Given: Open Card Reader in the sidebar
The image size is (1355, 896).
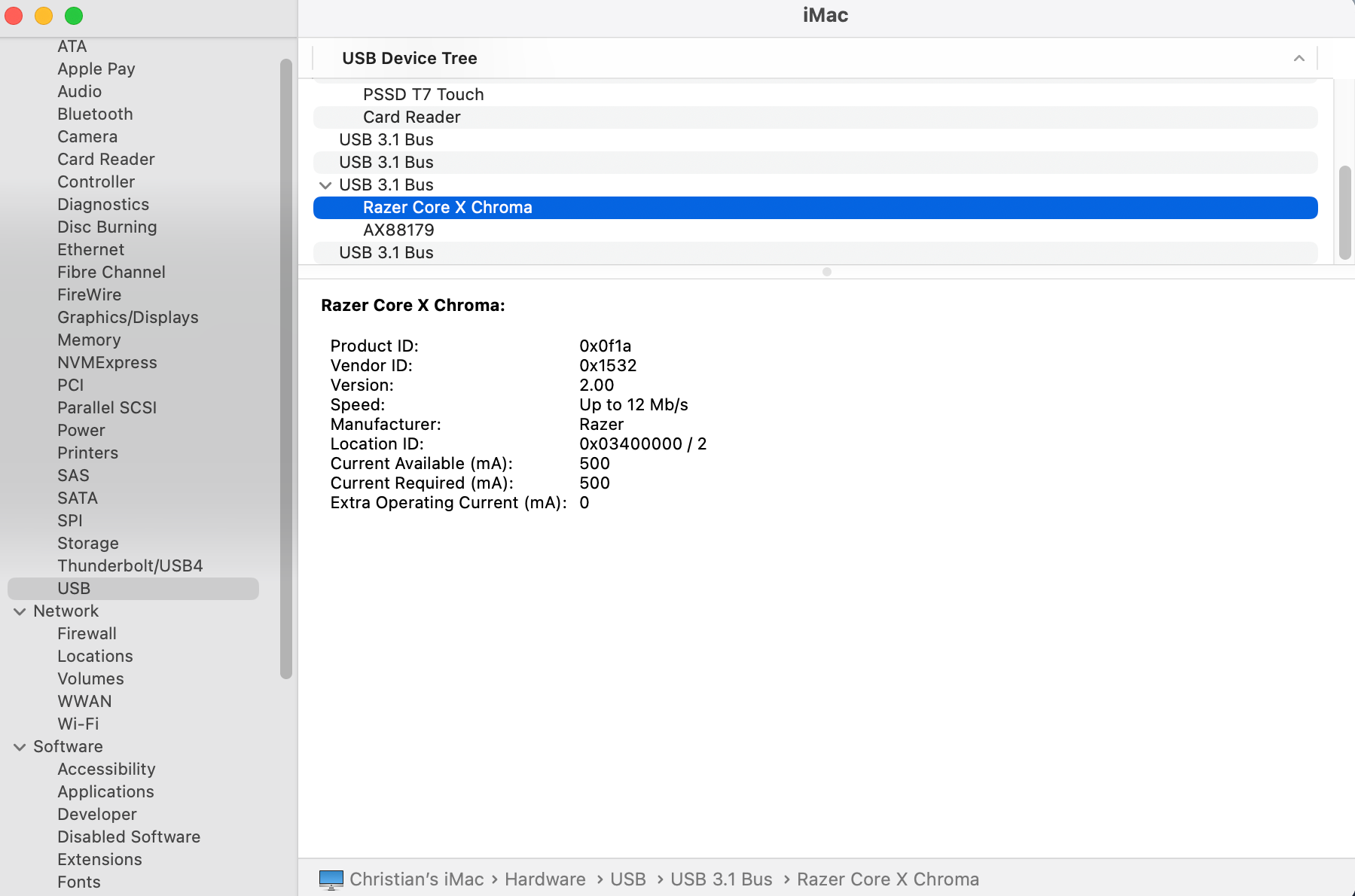Looking at the screenshot, I should (x=106, y=160).
